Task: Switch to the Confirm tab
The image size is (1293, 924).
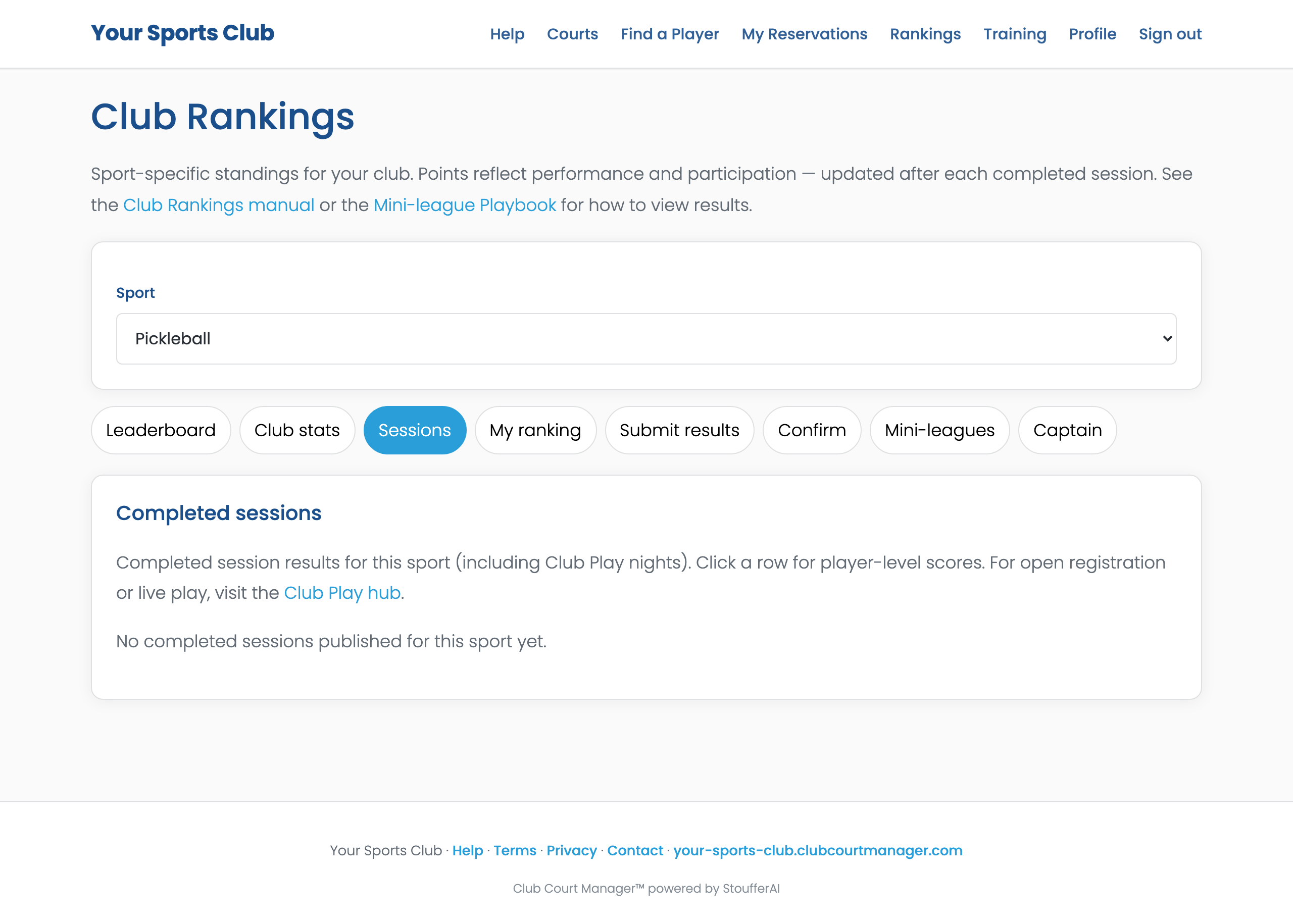Action: click(812, 430)
